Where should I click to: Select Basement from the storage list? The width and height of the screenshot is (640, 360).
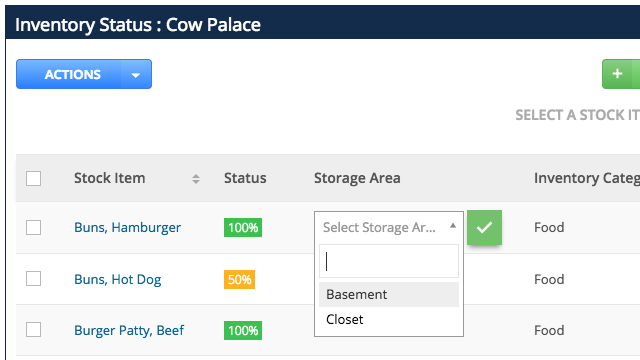tap(389, 294)
